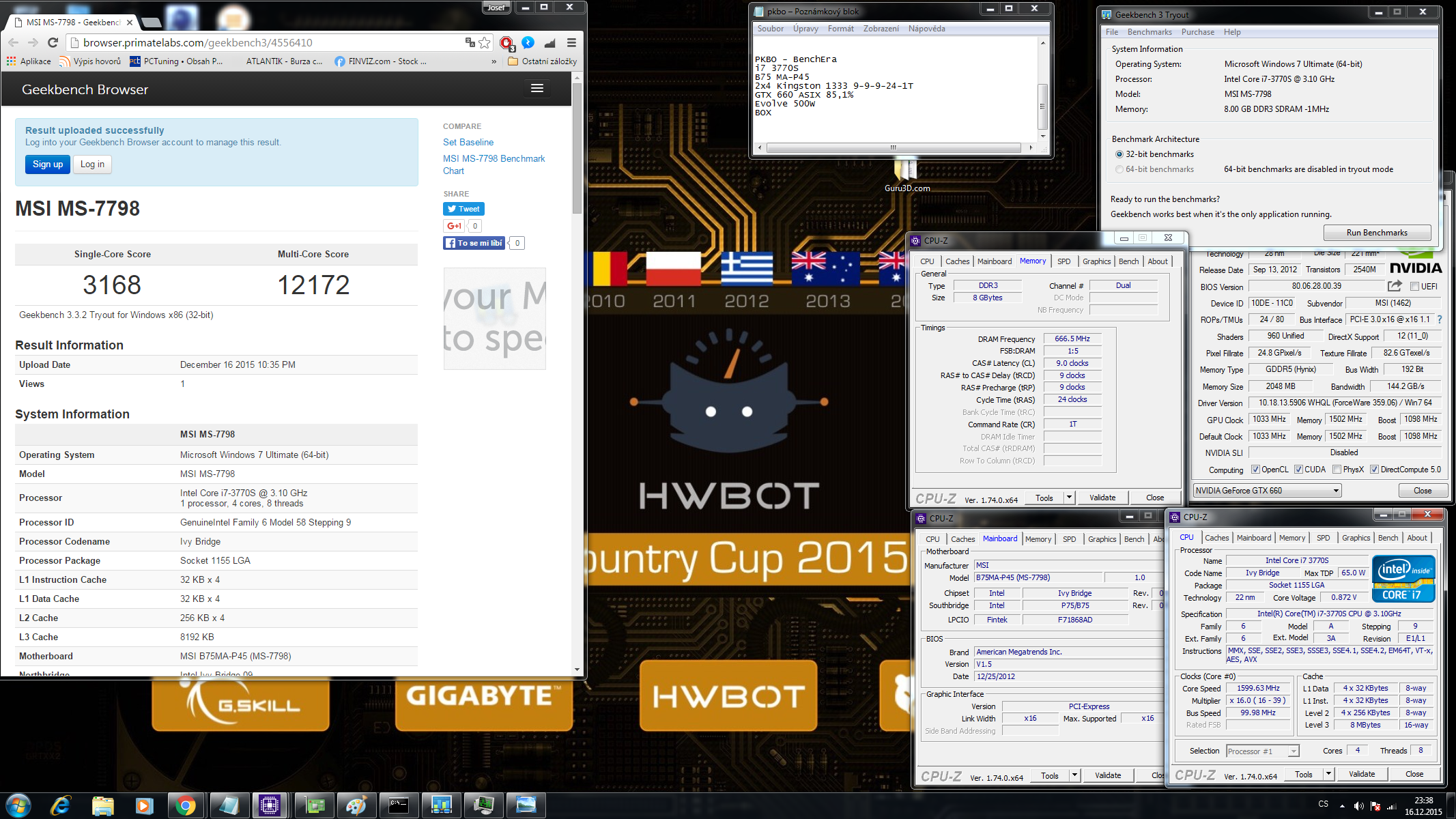
Task: Click the Notepad vertical scrollbar thumb
Action: [x=1042, y=106]
